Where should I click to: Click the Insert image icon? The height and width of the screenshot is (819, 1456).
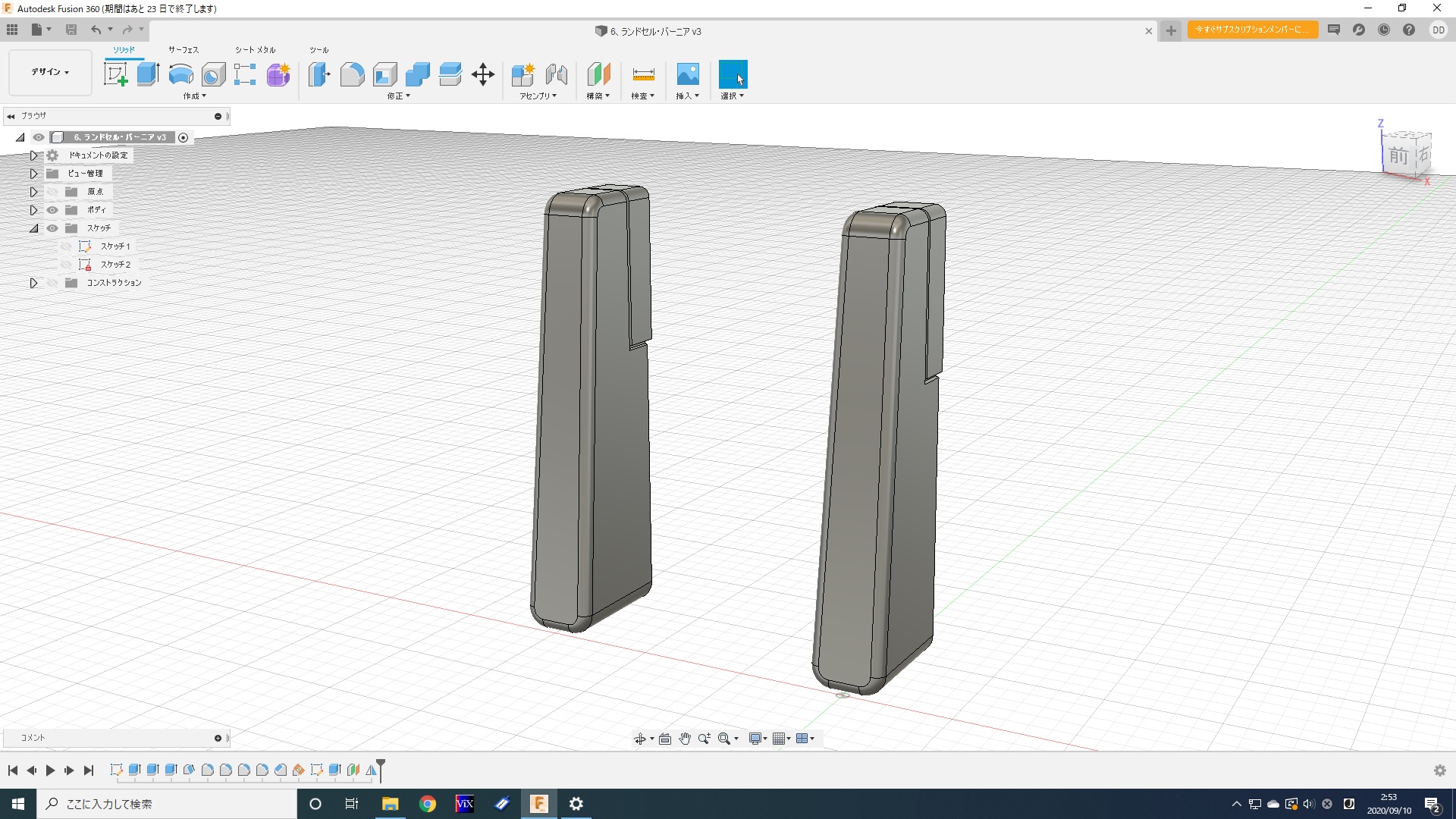[688, 74]
